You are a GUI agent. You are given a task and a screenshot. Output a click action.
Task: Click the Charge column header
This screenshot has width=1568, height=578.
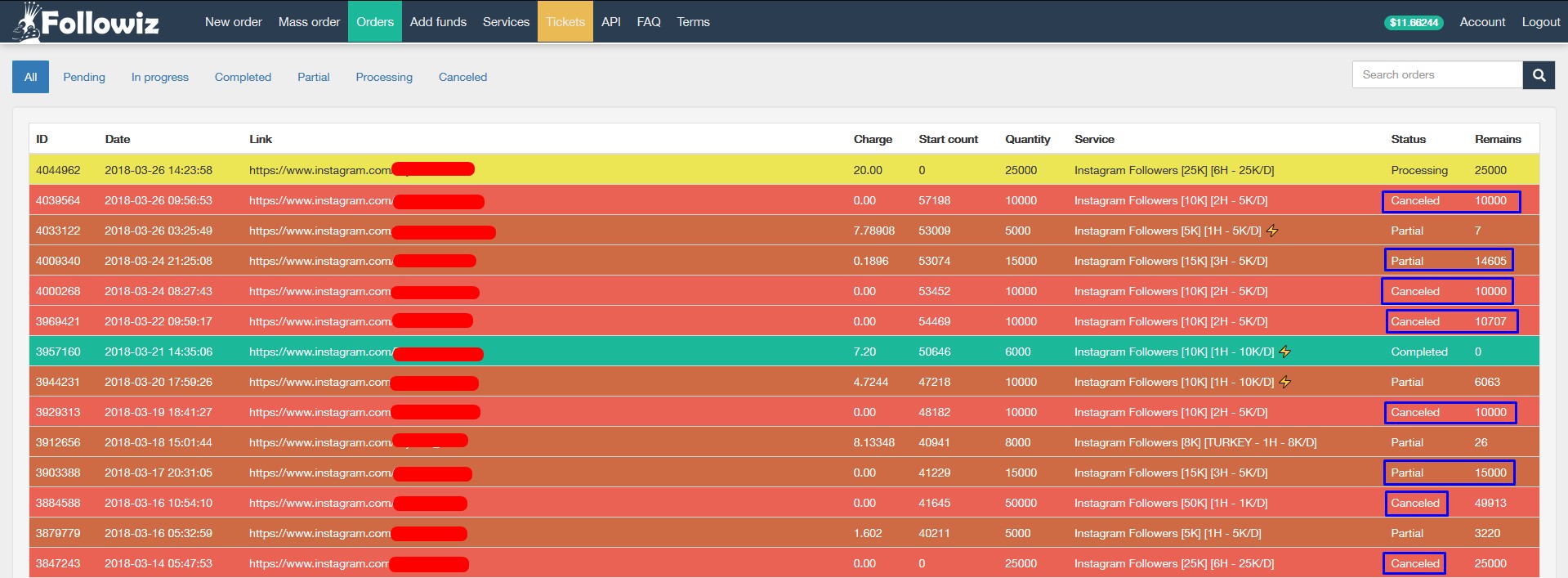coord(873,139)
